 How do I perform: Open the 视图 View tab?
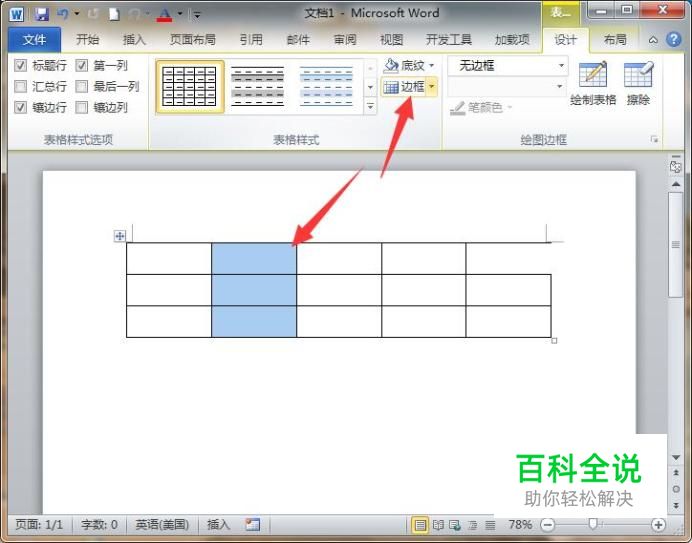coord(392,40)
